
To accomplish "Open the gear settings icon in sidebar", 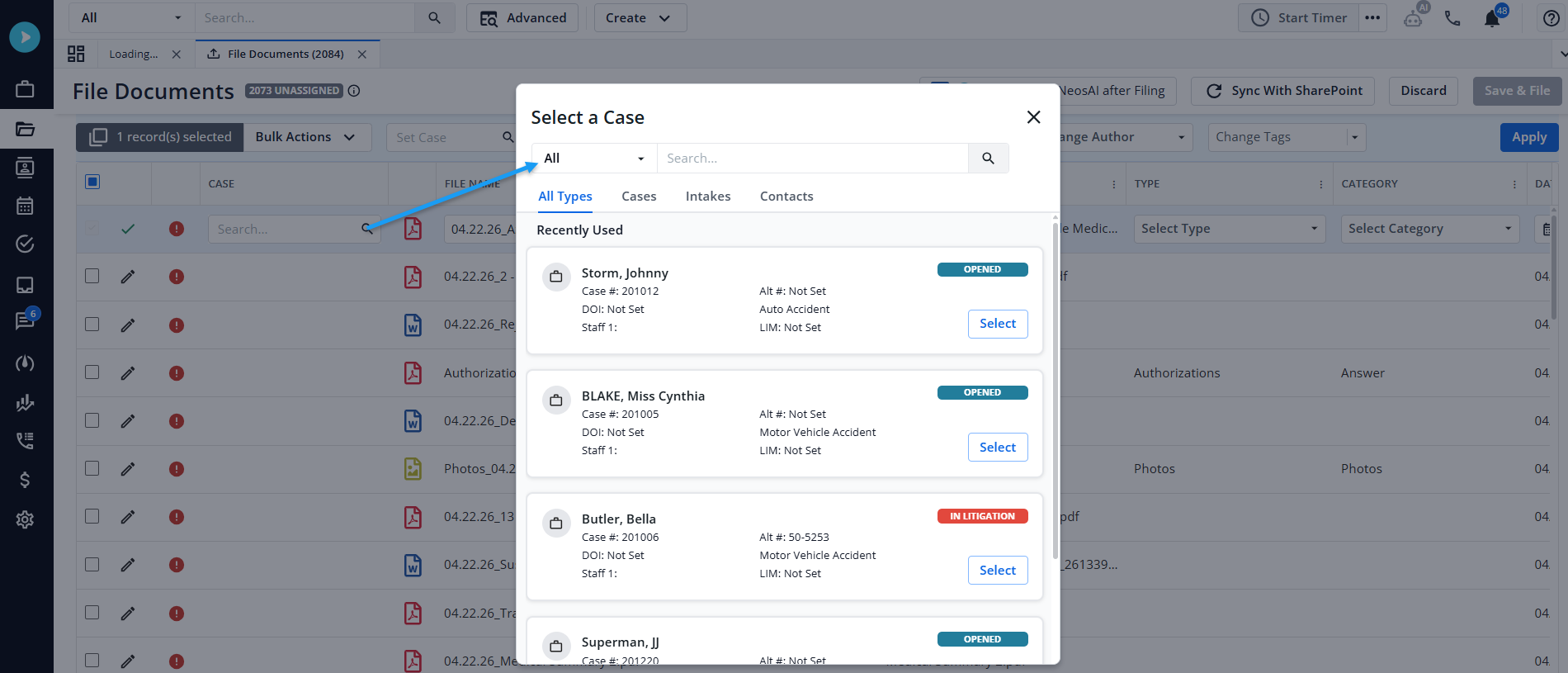I will [25, 519].
